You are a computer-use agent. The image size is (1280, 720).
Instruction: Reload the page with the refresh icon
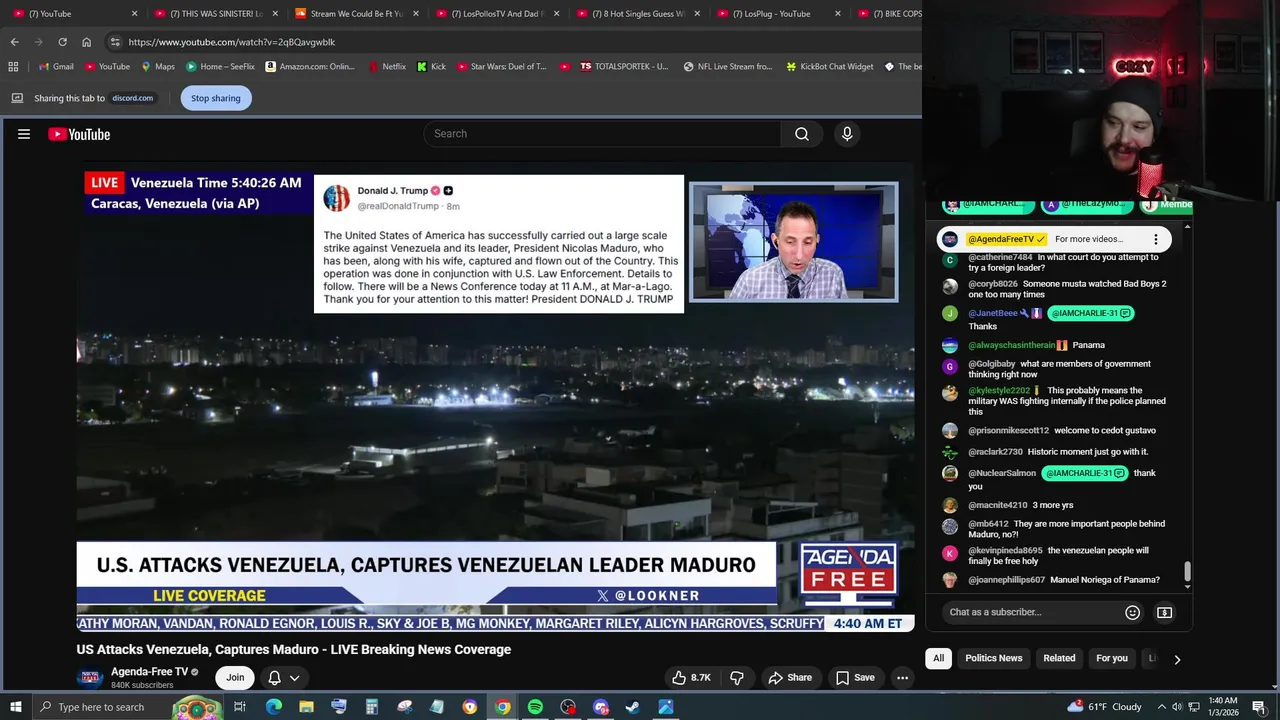62,42
